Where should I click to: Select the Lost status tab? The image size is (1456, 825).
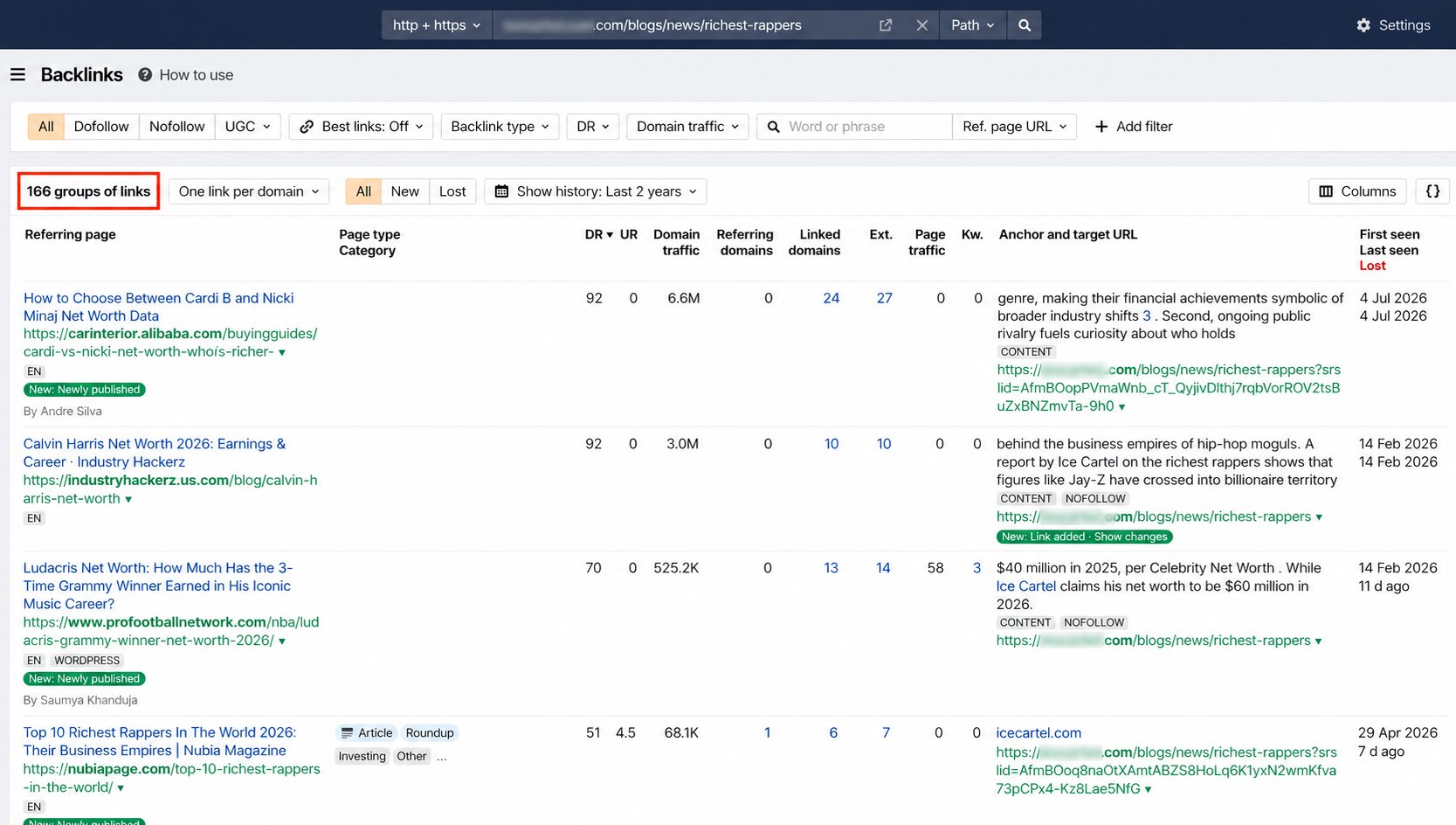click(452, 191)
